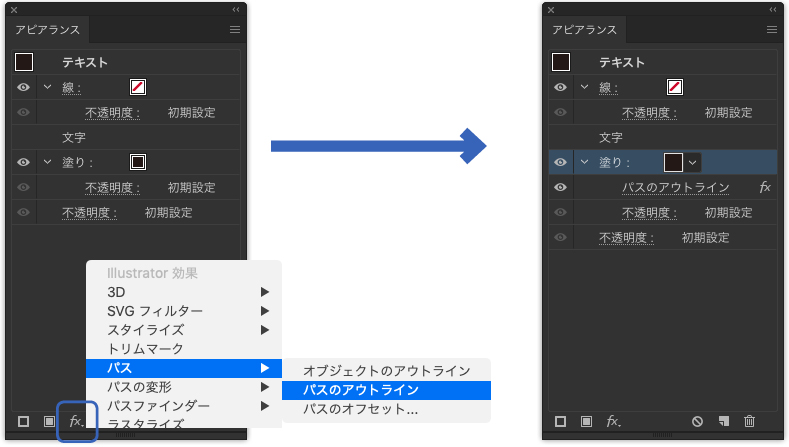Open fill color dropdown arrow in right panel

point(693,162)
